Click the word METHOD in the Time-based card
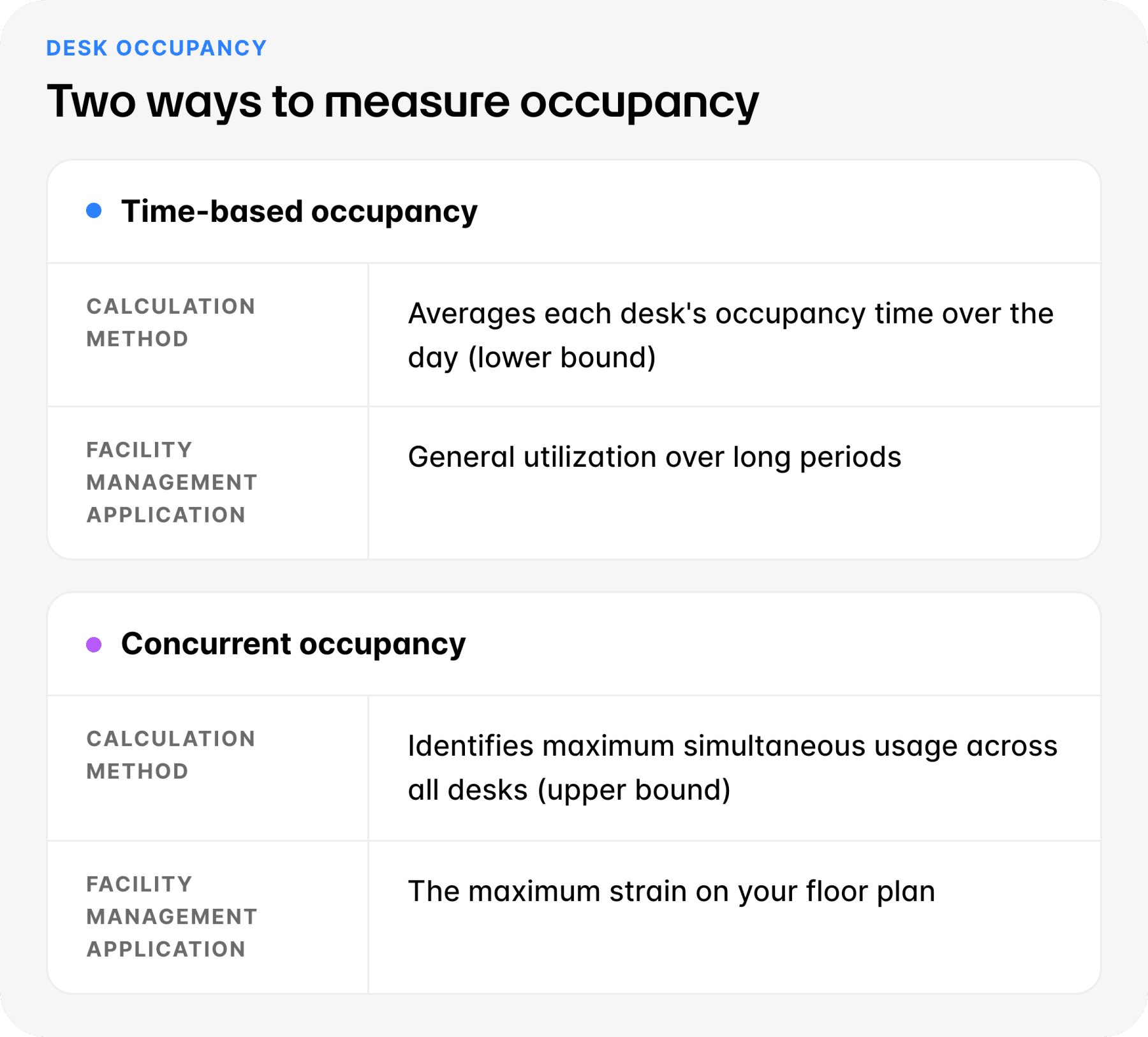 tap(137, 339)
